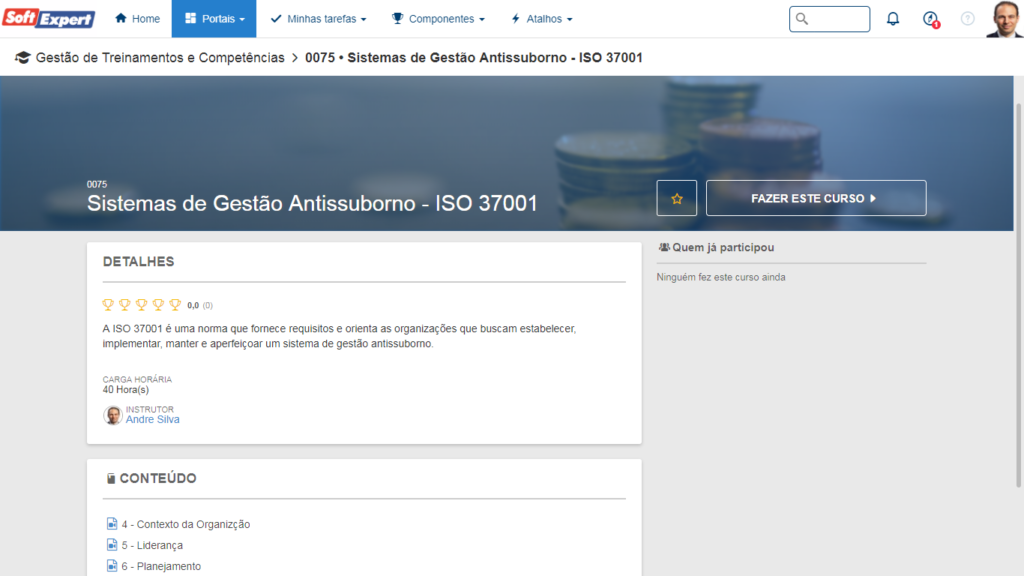Click the fifth trophy rating icon
Screen dimensions: 1024x576
click(x=175, y=305)
